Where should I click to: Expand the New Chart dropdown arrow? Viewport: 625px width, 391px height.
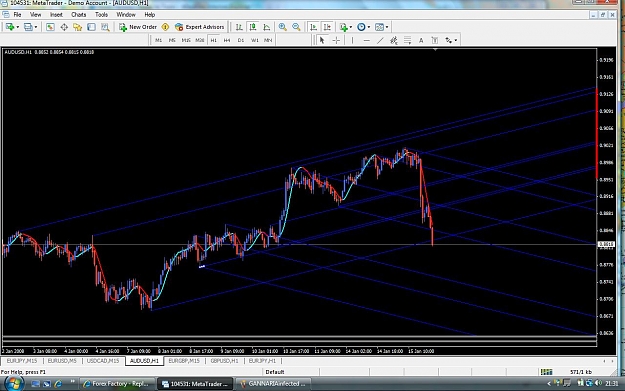click(x=18, y=27)
